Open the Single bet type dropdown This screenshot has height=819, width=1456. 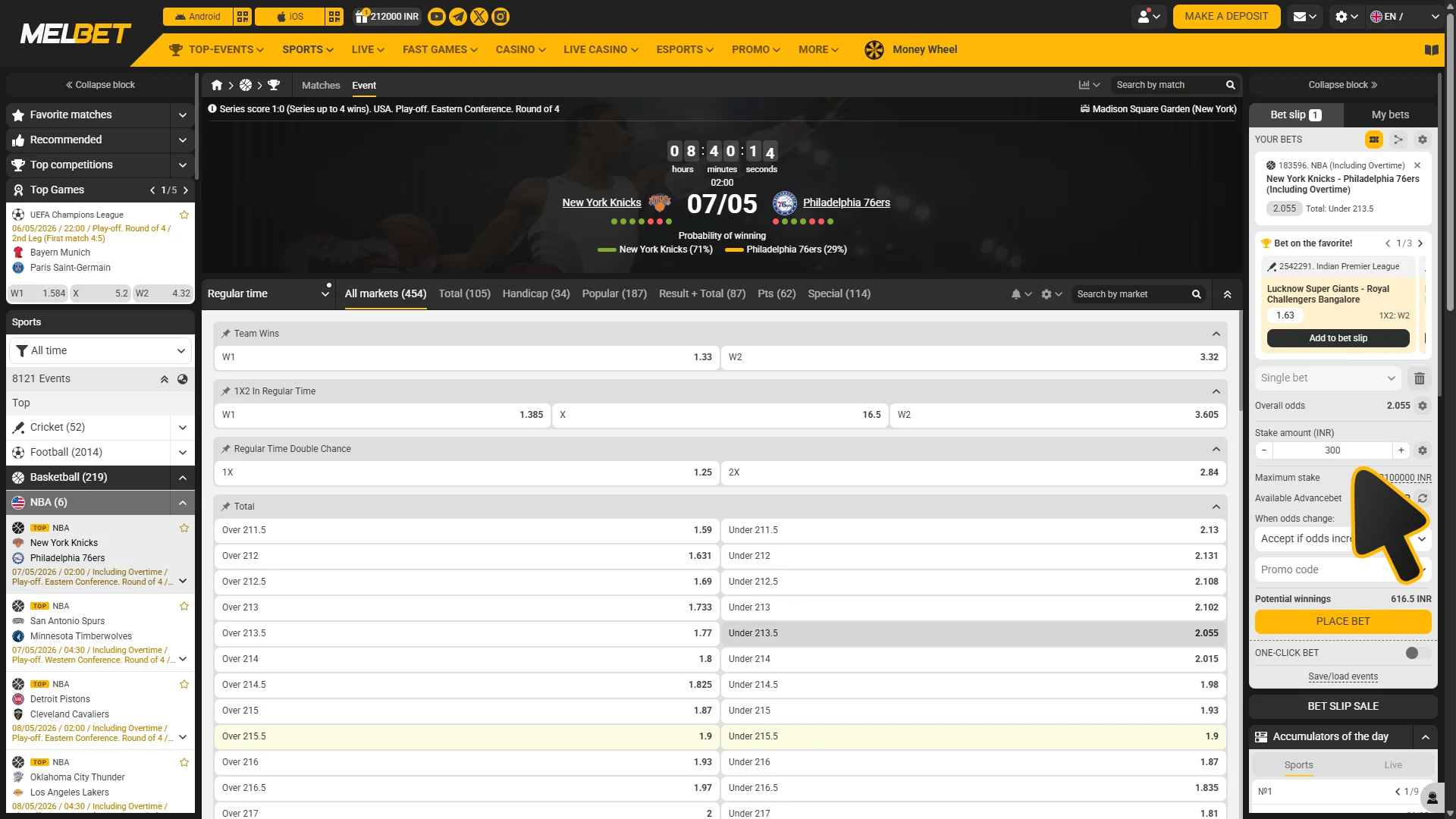tap(1328, 378)
